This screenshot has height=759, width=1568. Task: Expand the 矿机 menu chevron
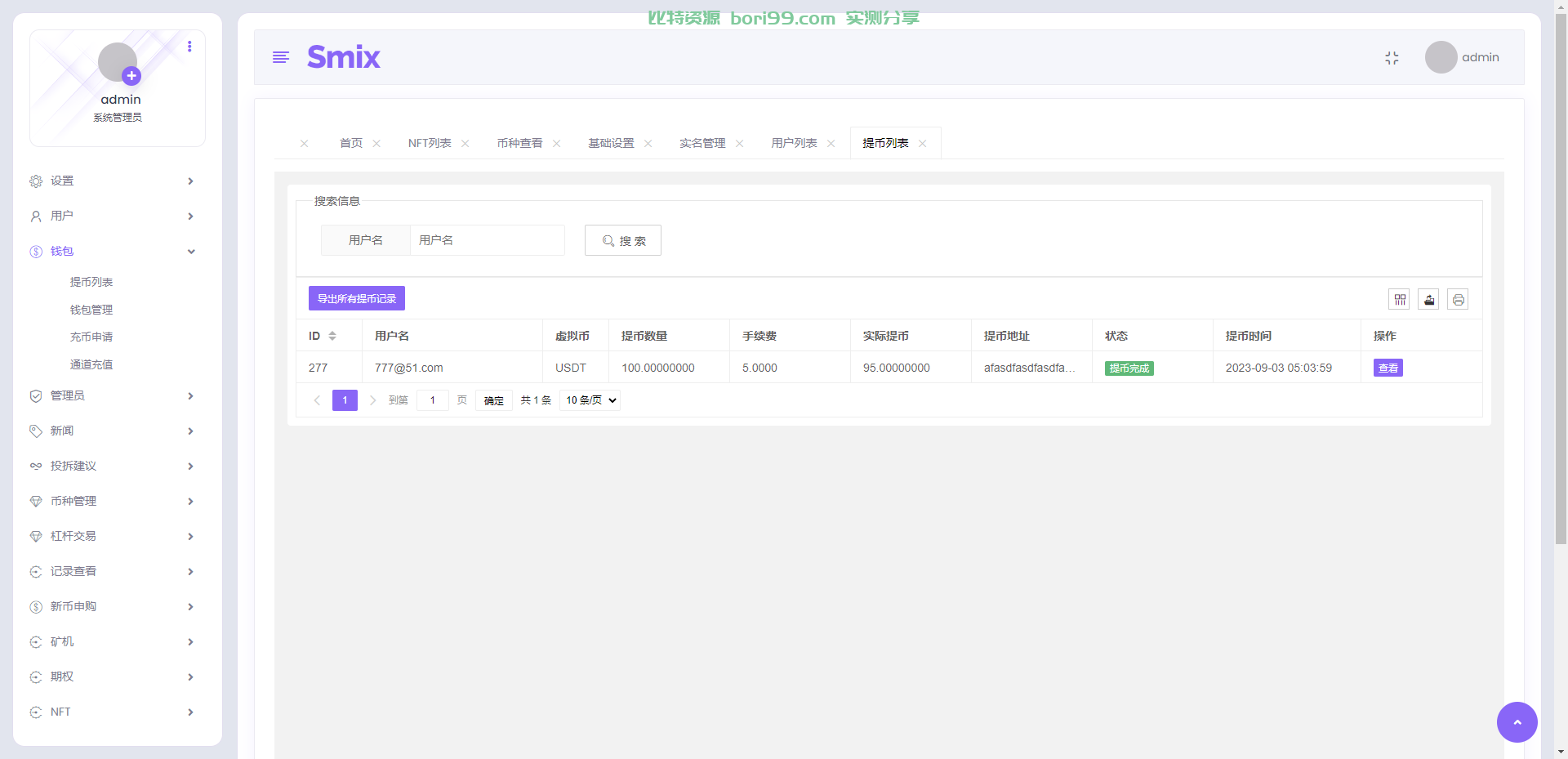click(190, 642)
